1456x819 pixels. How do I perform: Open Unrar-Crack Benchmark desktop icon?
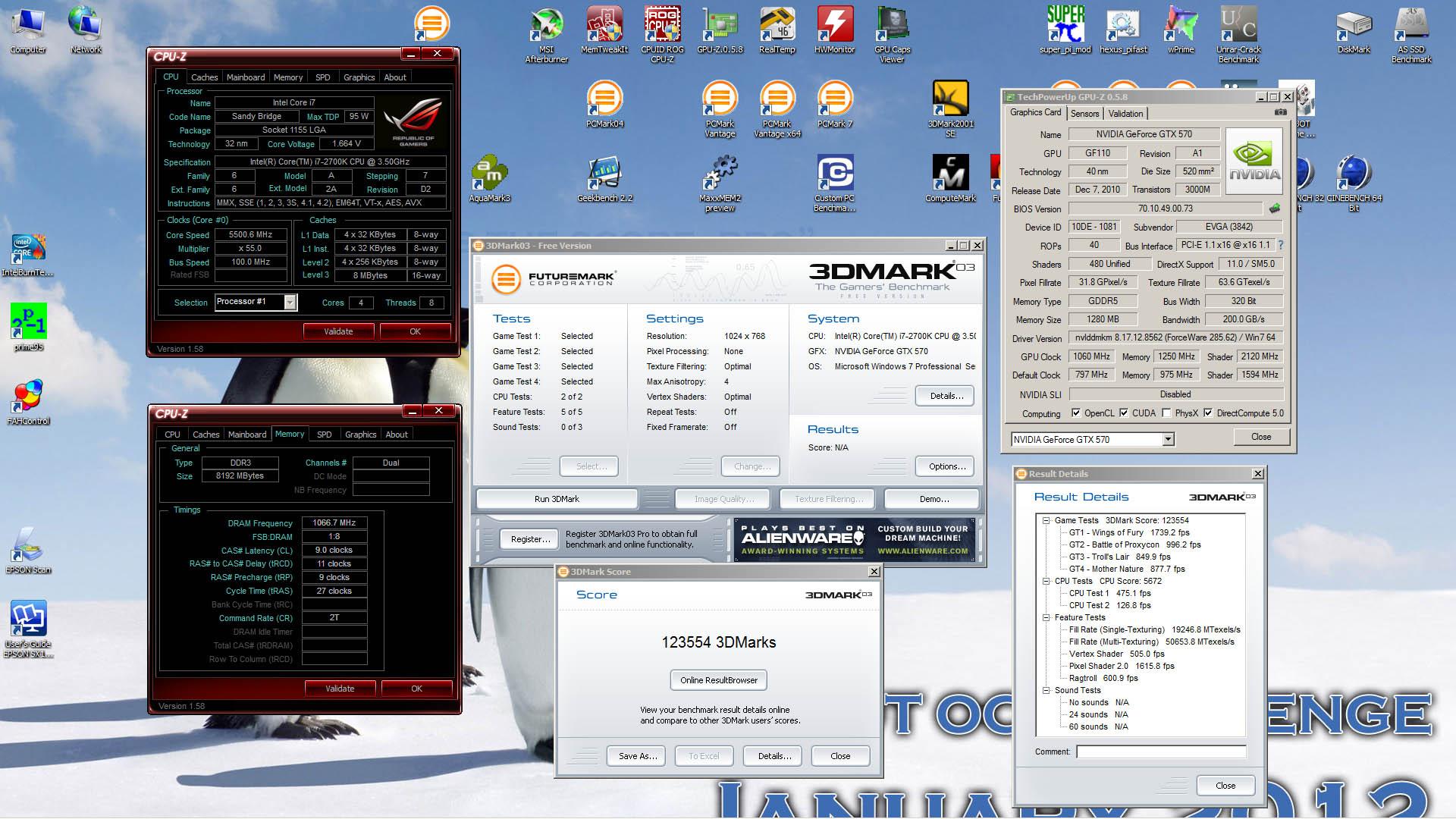coord(1238,34)
